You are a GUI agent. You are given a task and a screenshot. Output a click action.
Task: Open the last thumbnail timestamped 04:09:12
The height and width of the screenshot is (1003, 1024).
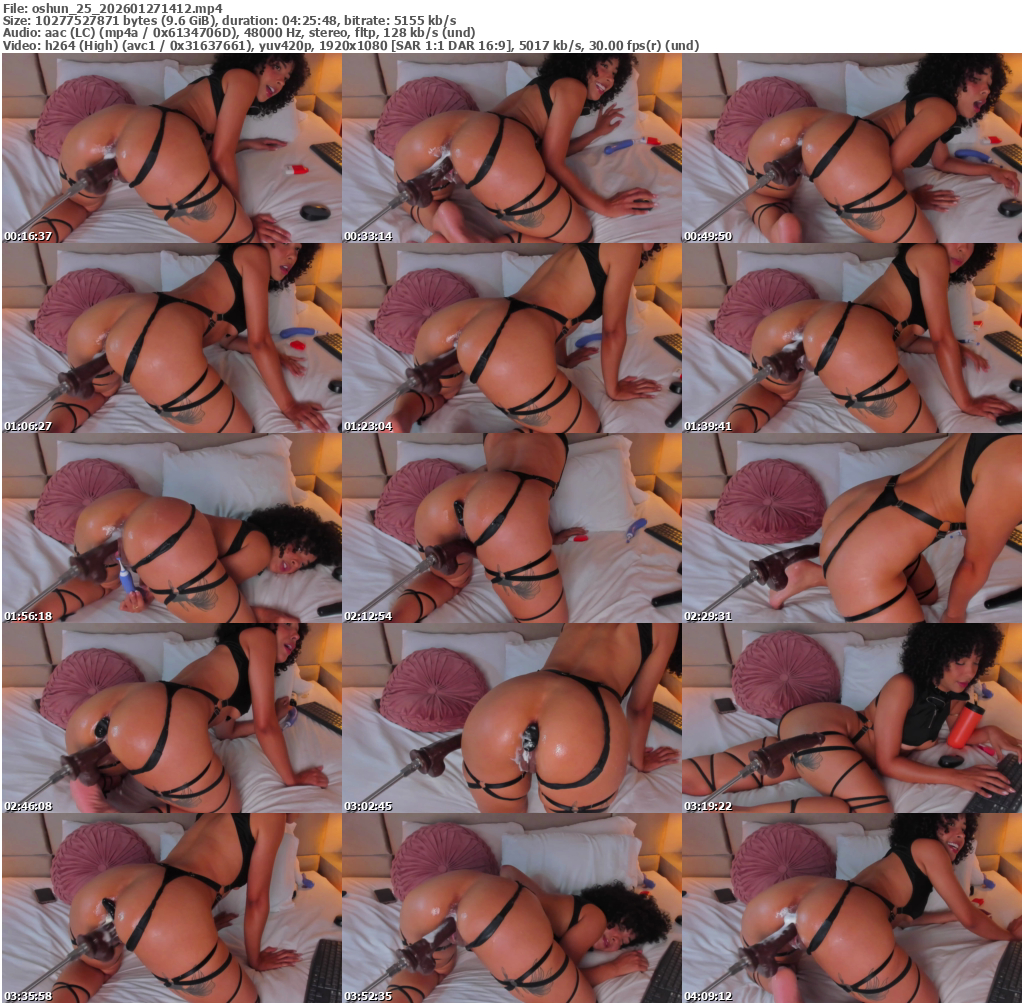(852, 907)
